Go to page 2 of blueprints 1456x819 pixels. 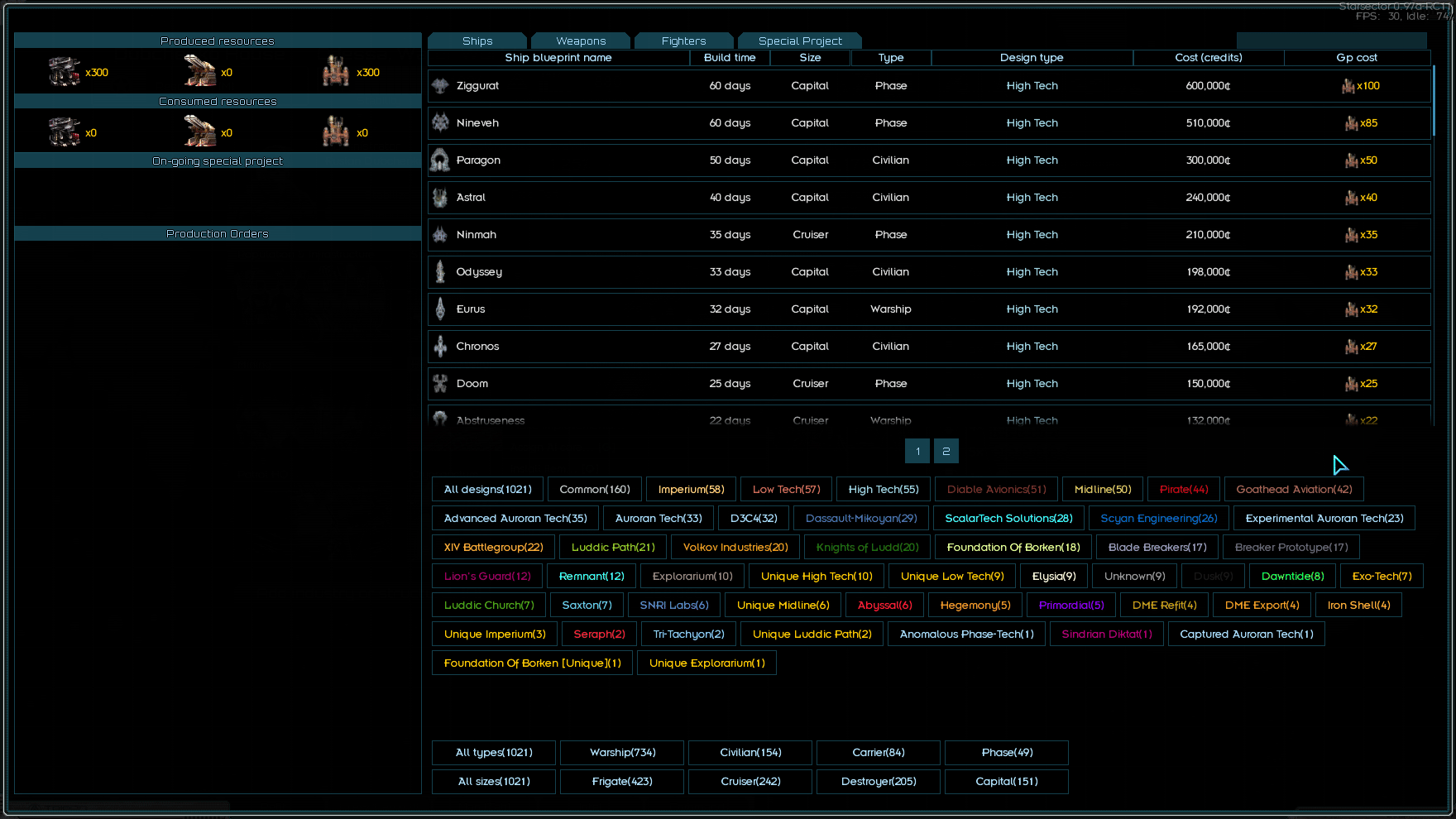946,451
